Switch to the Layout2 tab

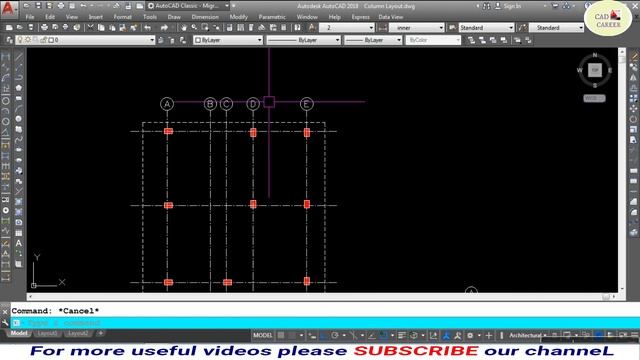pos(78,333)
